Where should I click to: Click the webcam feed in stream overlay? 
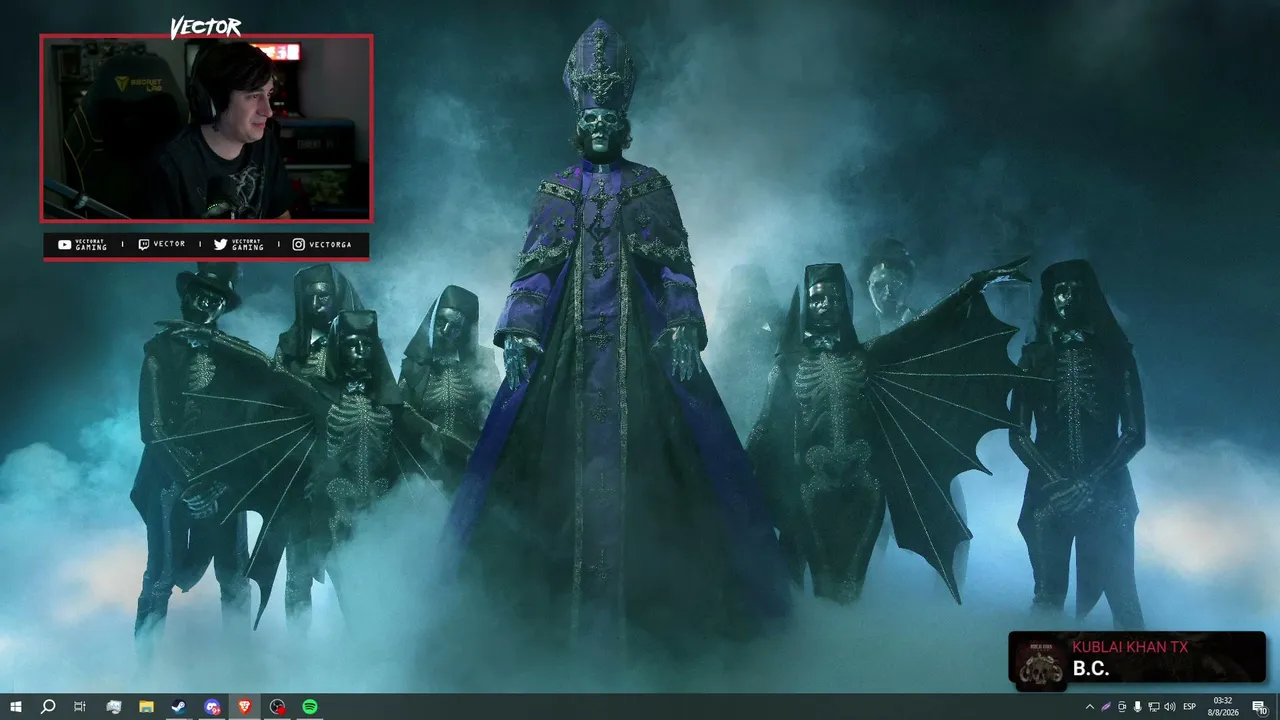[206, 128]
